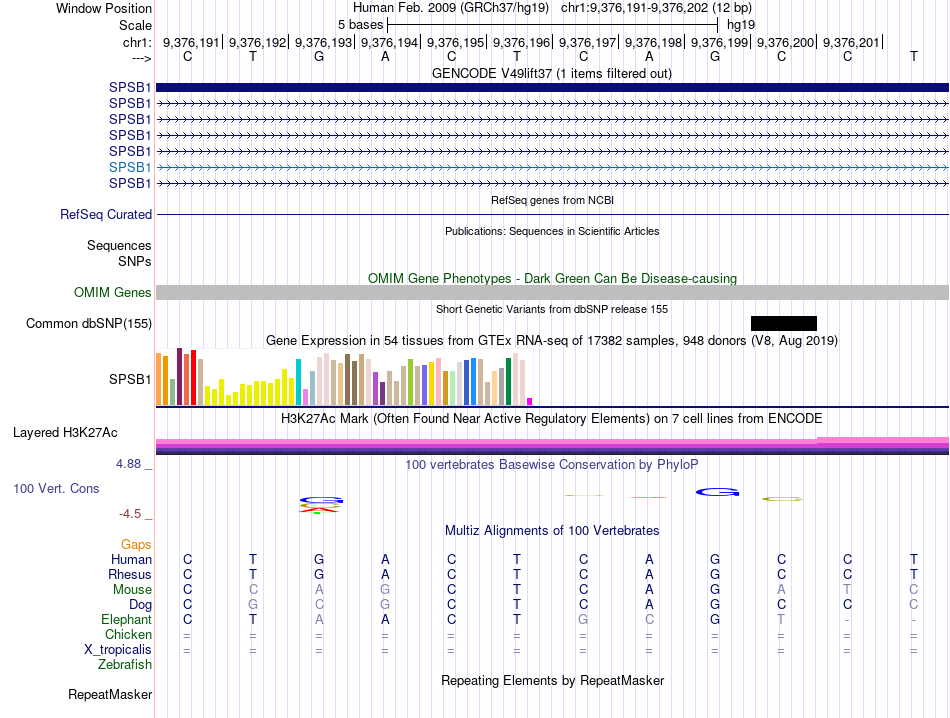This screenshot has height=718, width=950.
Task: Open RefSeq genes from NCBI title
Action: [x=552, y=200]
